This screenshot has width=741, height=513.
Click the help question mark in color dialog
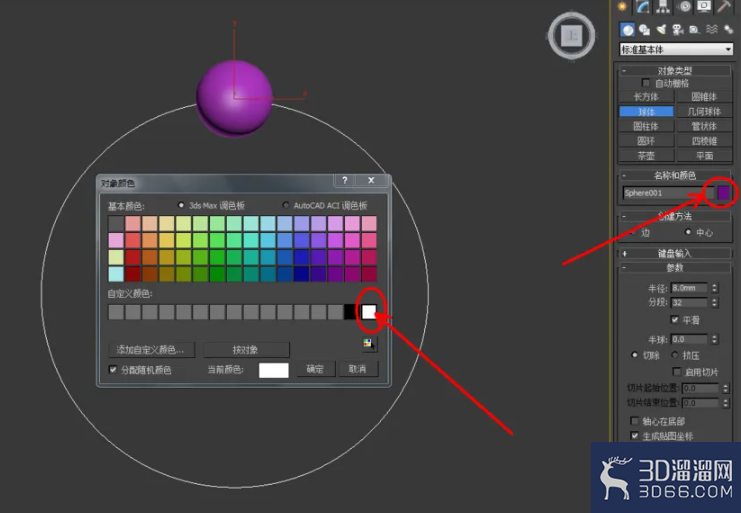point(345,180)
